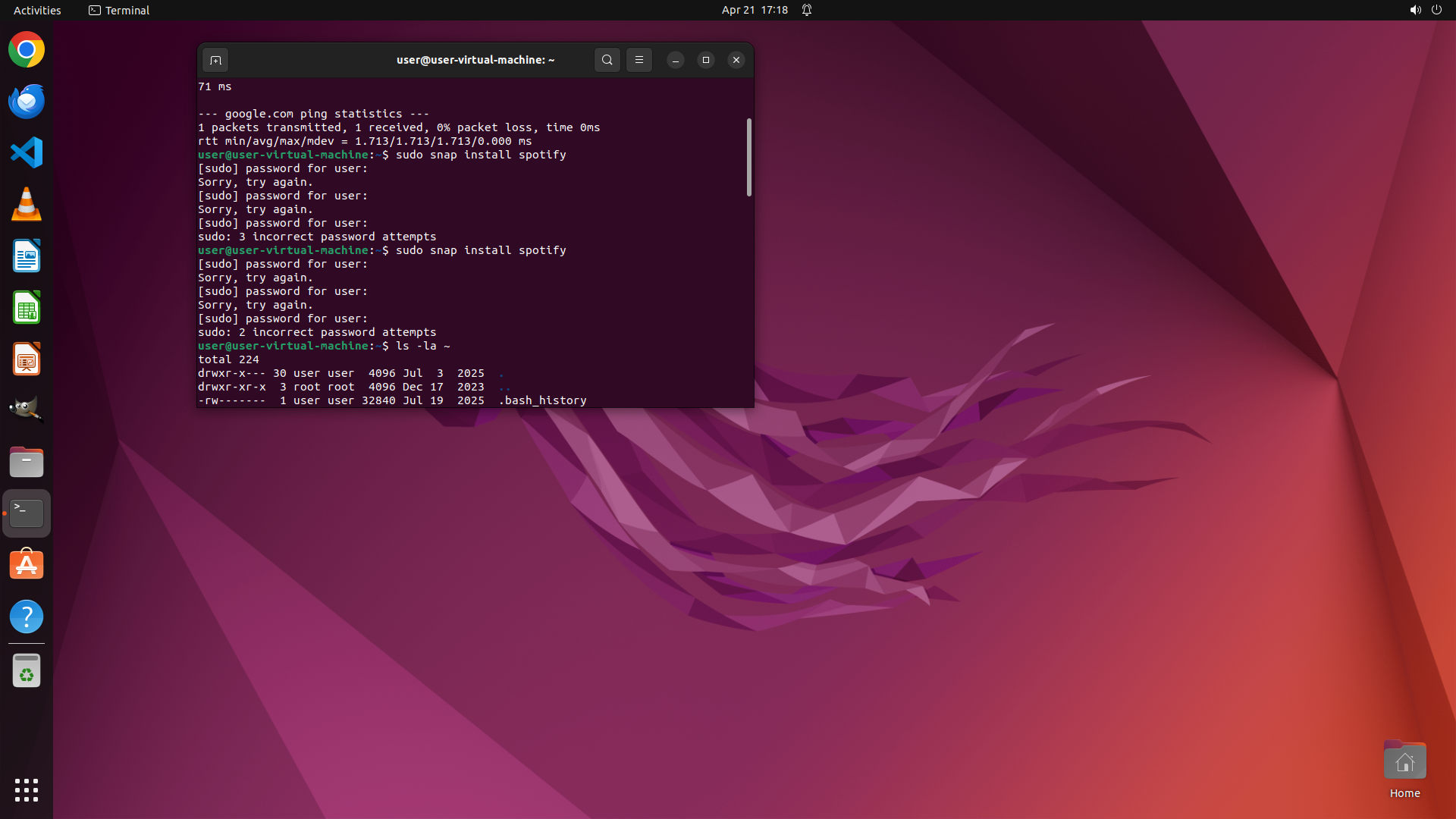
Task: Open a new terminal tab
Action: (215, 60)
